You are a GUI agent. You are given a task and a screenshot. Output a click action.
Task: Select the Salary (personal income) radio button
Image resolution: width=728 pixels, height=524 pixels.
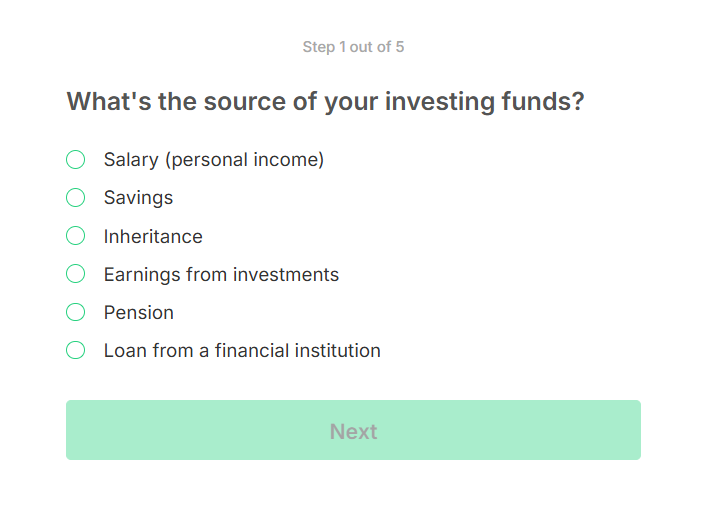point(75,160)
